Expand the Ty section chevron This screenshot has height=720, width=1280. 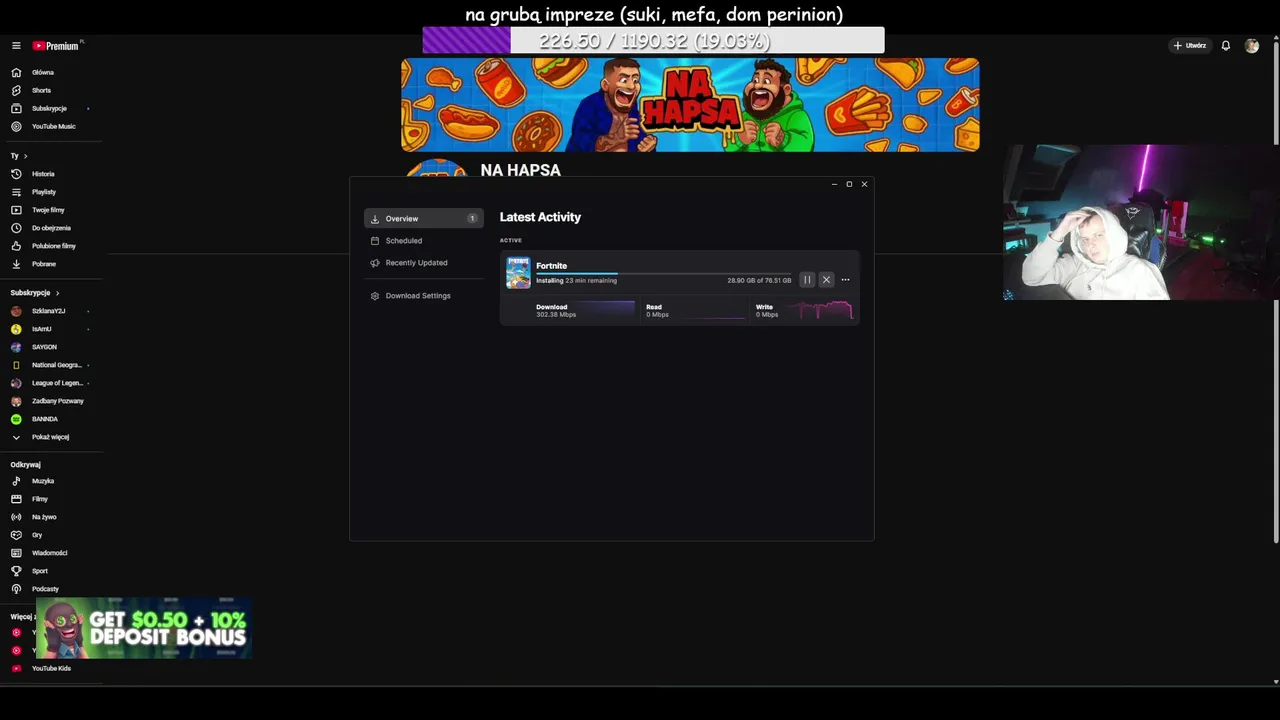25,156
